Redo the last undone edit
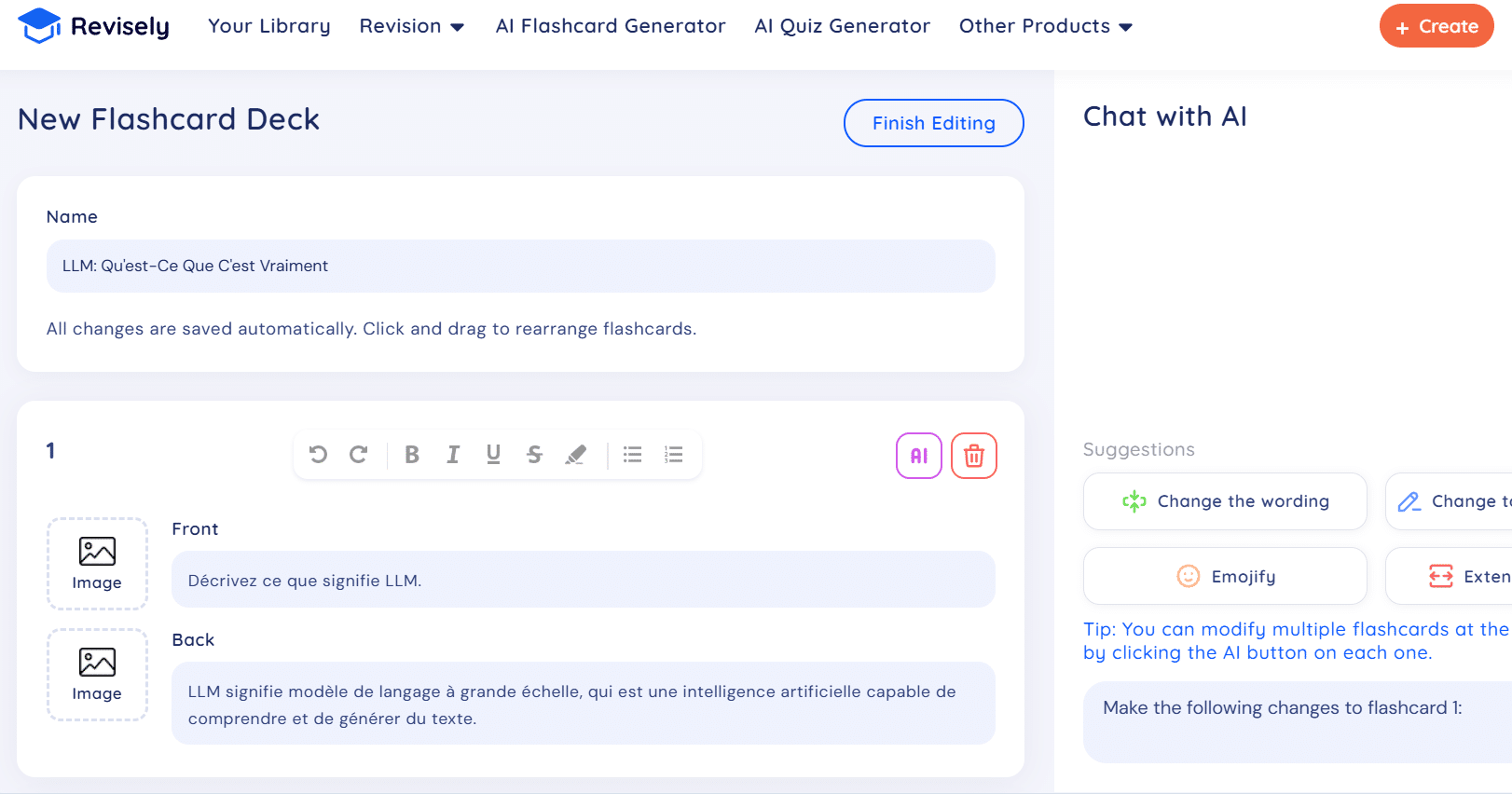The height and width of the screenshot is (794, 1512). click(x=360, y=455)
